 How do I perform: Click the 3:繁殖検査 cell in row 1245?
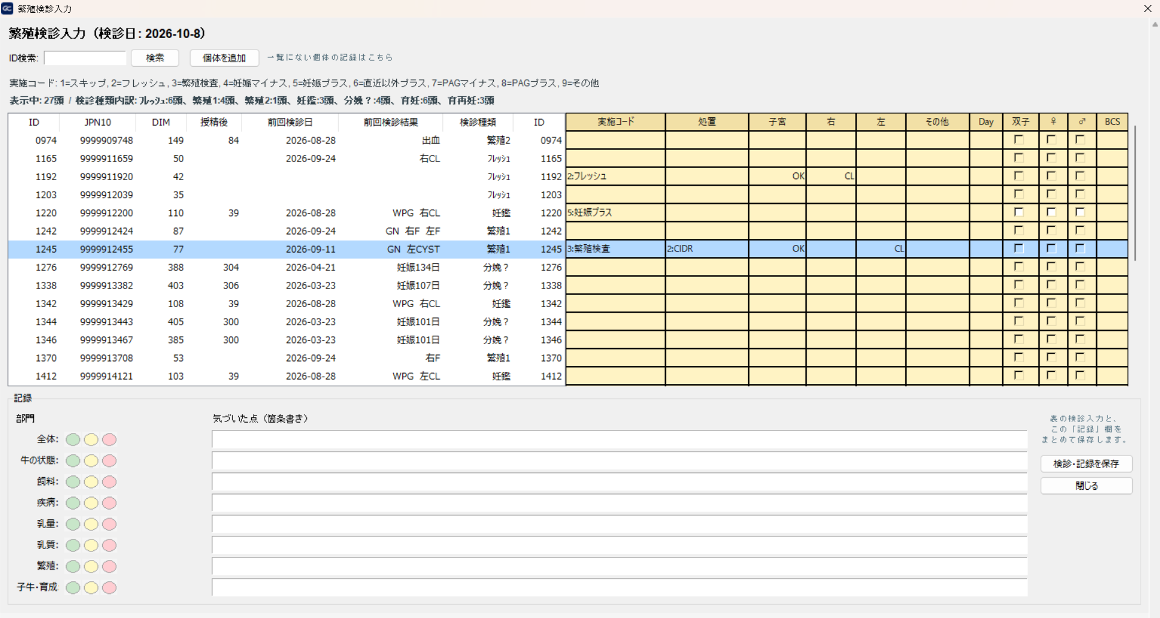point(616,249)
